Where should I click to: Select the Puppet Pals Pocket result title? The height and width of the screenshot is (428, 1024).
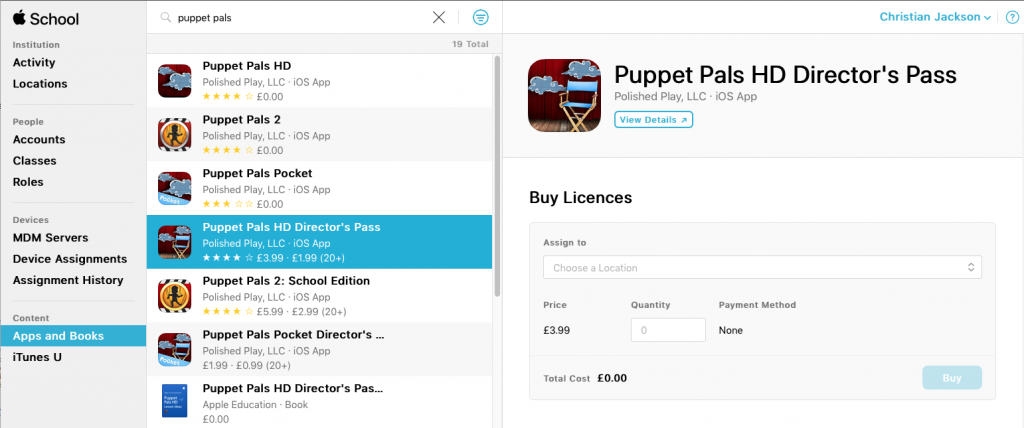click(x=257, y=173)
